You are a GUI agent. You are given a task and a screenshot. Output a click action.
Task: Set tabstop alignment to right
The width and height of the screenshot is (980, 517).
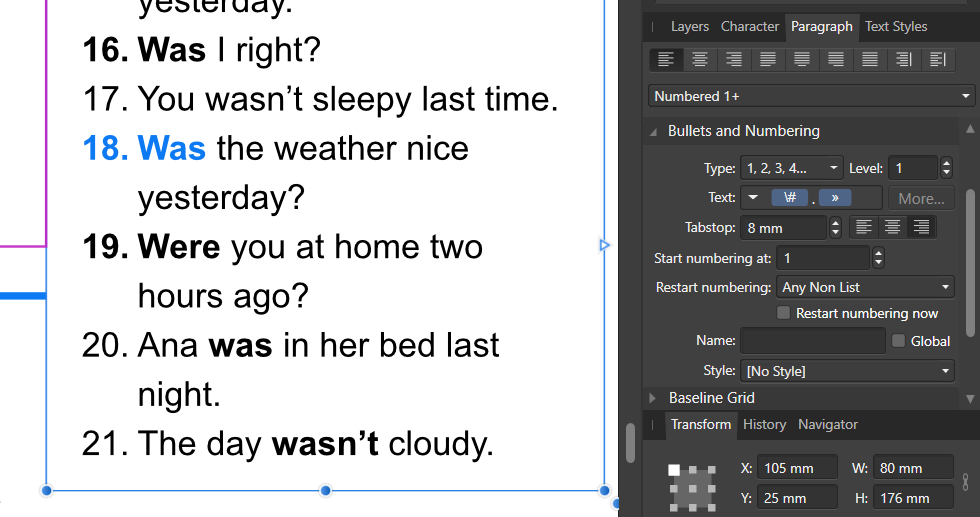click(921, 228)
